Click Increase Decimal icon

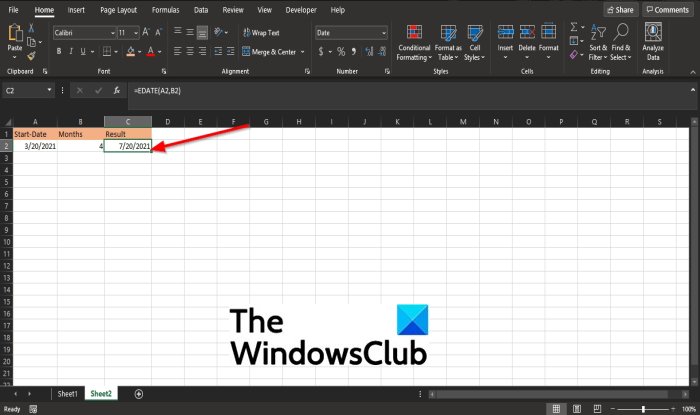[x=369, y=52]
